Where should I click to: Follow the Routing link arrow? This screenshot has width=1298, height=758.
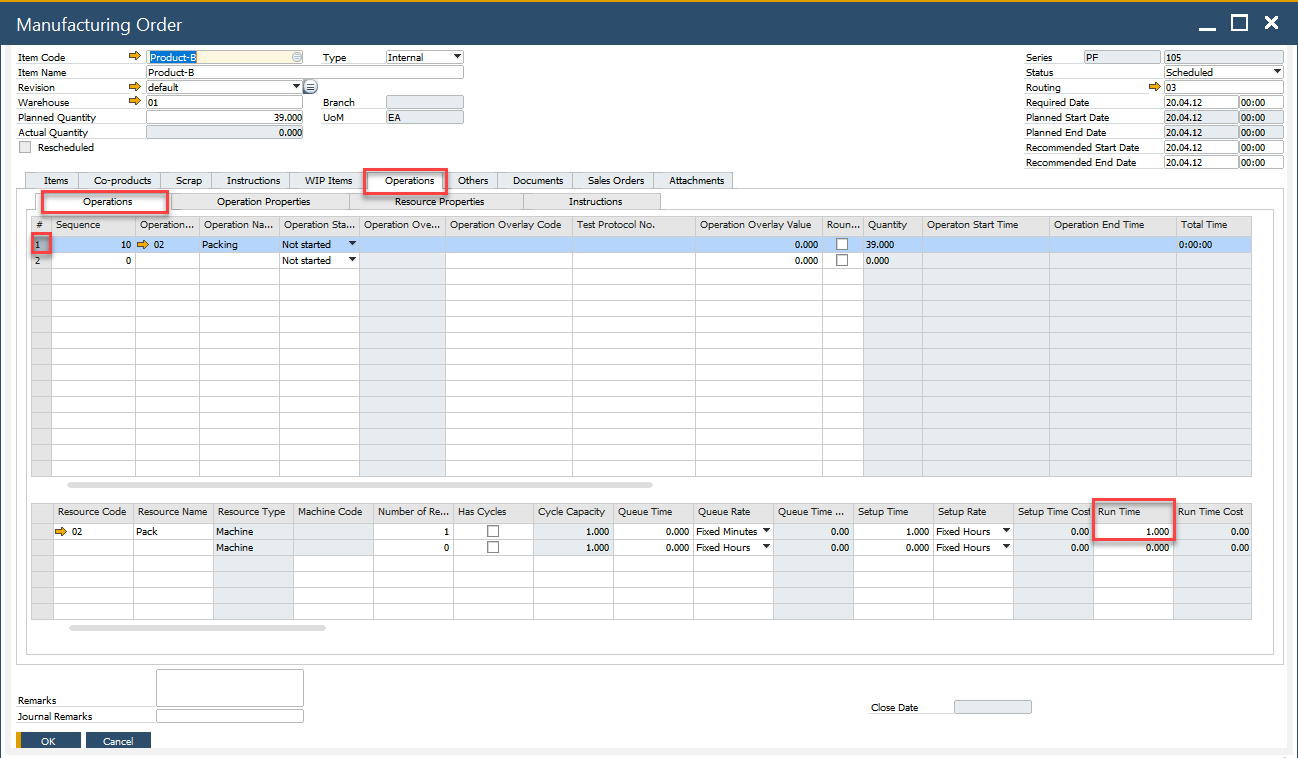pyautogui.click(x=1153, y=87)
